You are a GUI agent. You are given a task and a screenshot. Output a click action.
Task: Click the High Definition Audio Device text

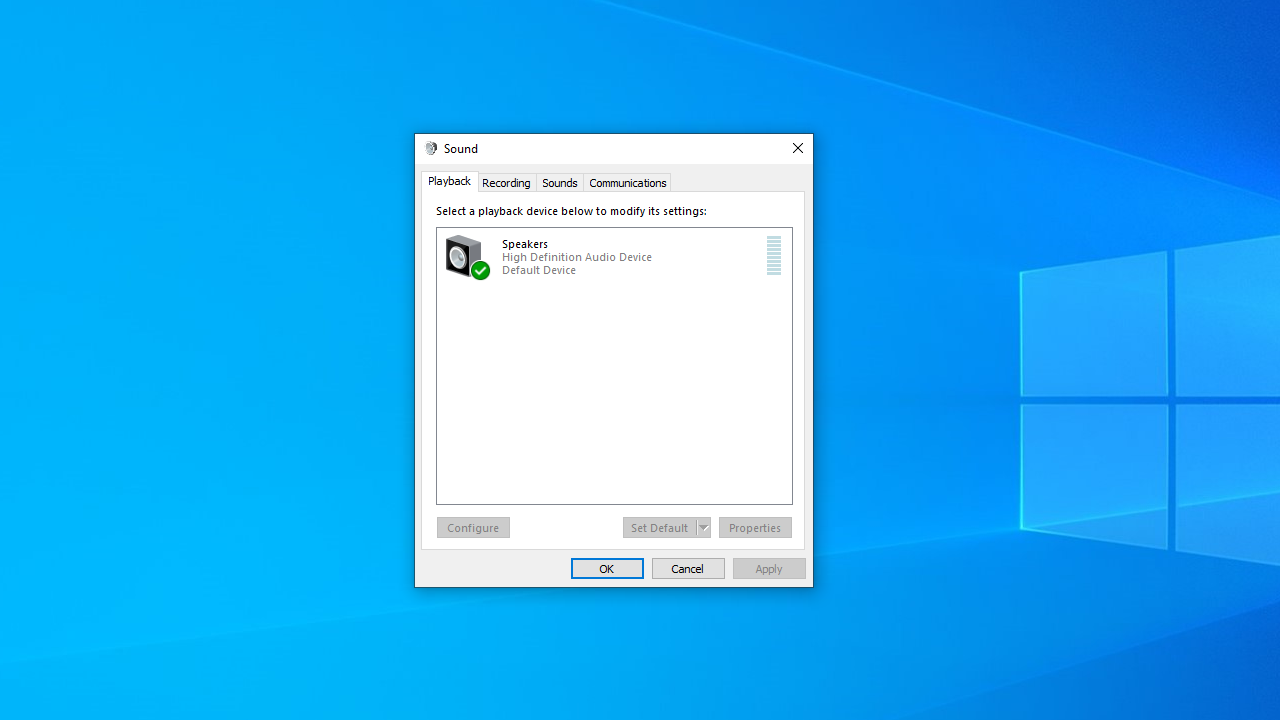577,257
